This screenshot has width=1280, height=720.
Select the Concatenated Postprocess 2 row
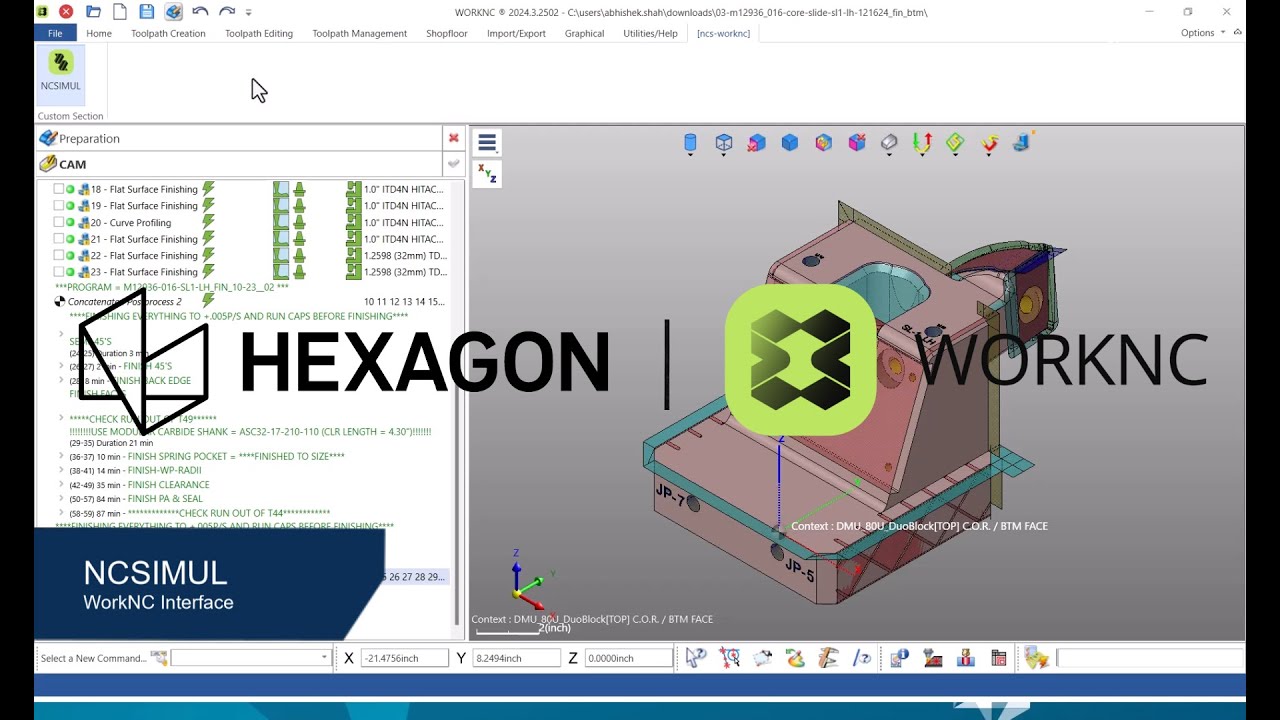click(x=249, y=301)
